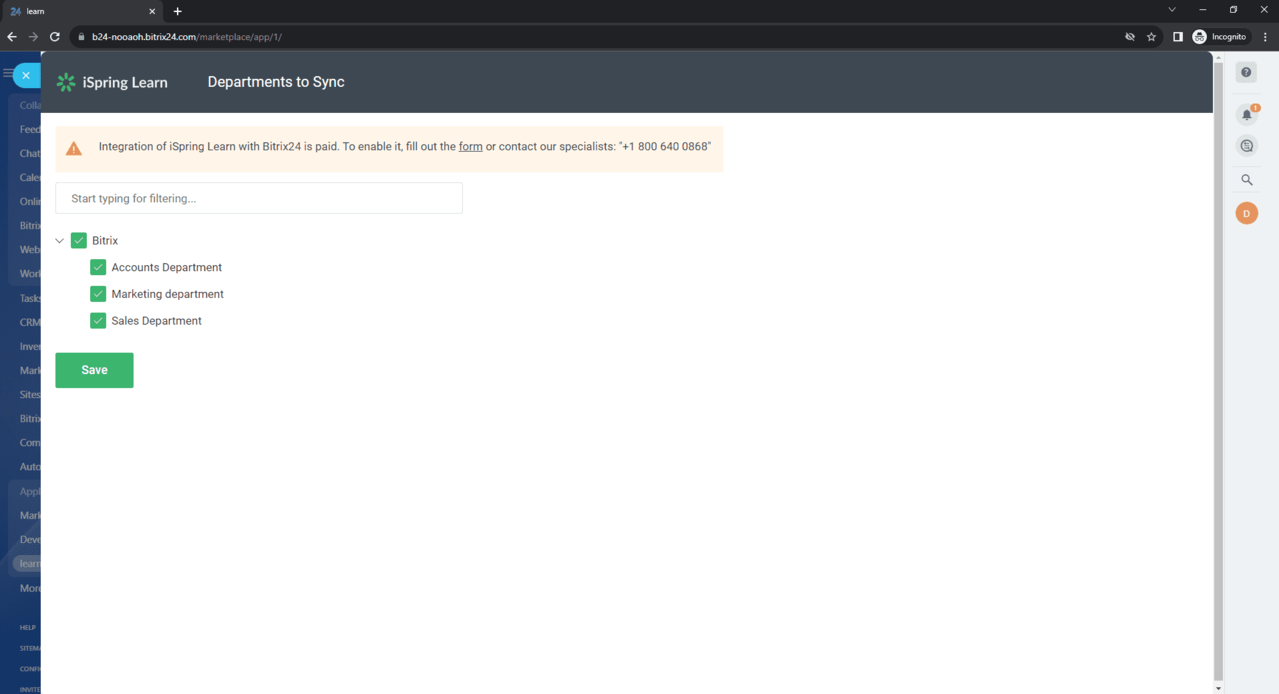Deselect the Sales Department checkbox
Viewport: 1279px width, 694px height.
(x=98, y=321)
